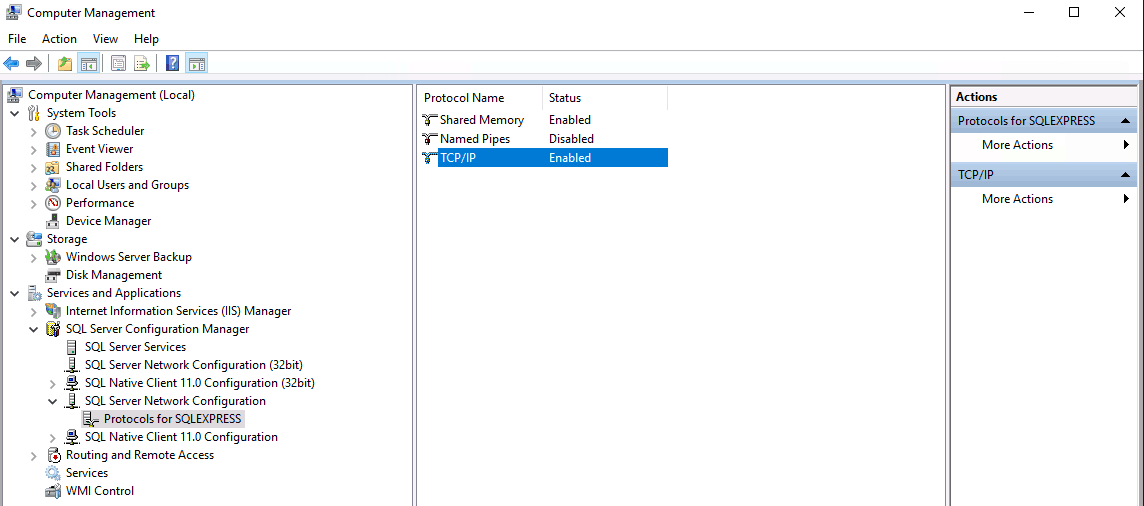Sort by the Protocol Name column header
The image size is (1144, 506).
click(481, 98)
